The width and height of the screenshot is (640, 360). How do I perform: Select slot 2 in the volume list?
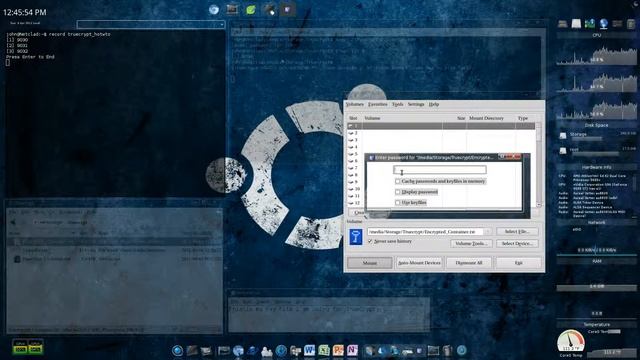point(441,133)
